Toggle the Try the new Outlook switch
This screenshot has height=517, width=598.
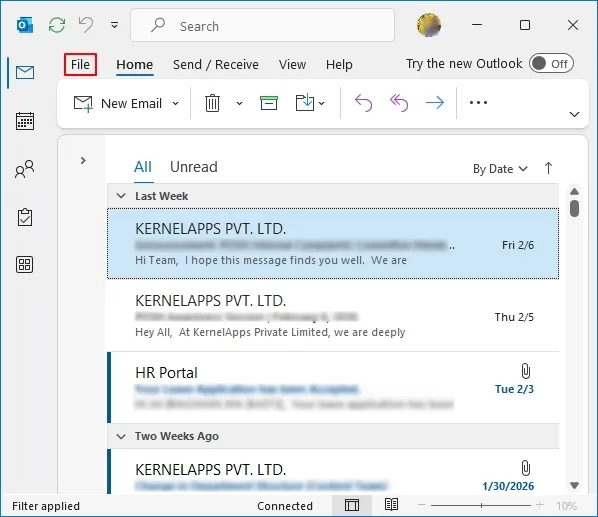(x=551, y=64)
